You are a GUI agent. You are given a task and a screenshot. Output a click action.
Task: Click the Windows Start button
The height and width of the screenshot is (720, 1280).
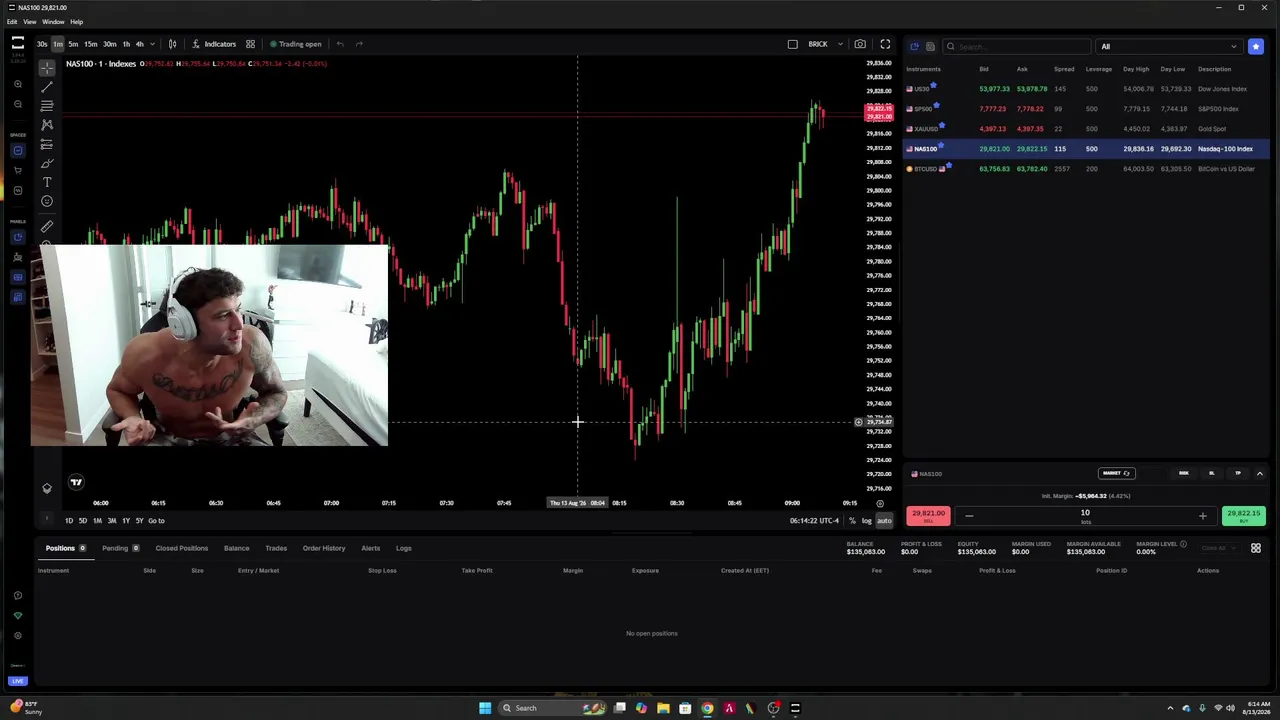coord(485,708)
